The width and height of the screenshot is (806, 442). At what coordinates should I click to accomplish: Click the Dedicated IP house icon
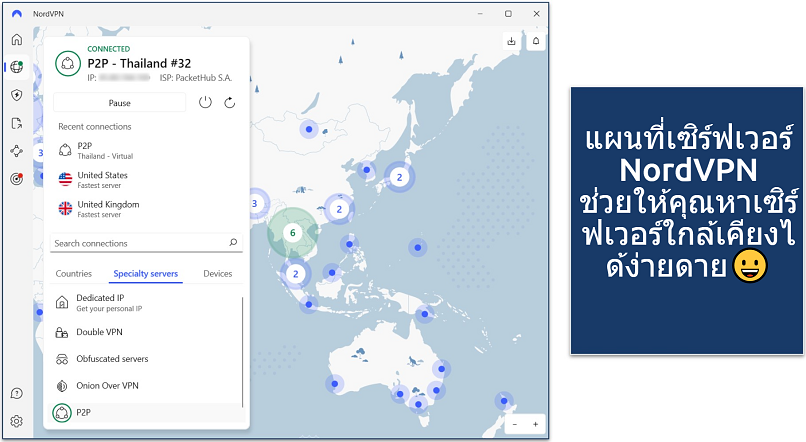62,302
